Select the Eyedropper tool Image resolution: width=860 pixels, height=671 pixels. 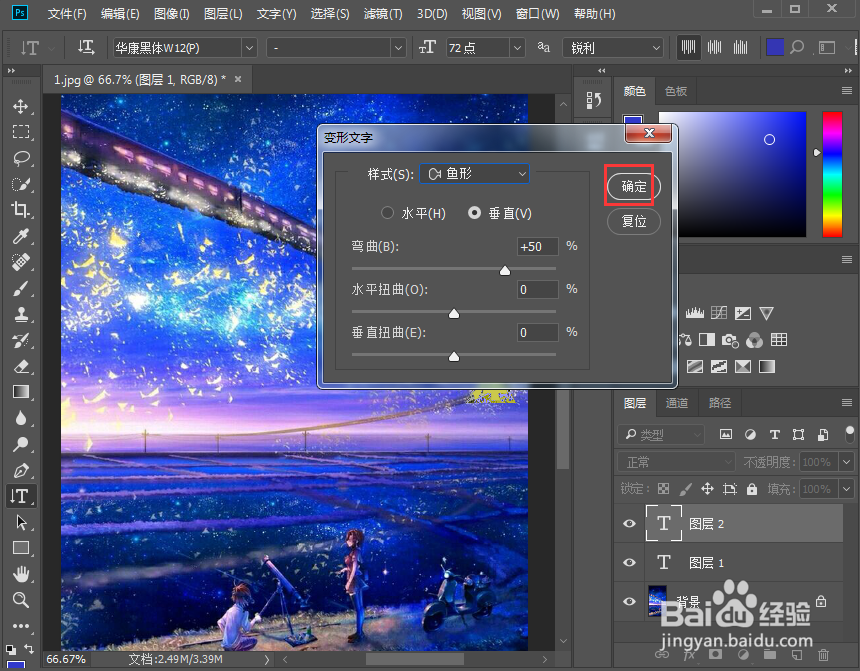tap(21, 236)
